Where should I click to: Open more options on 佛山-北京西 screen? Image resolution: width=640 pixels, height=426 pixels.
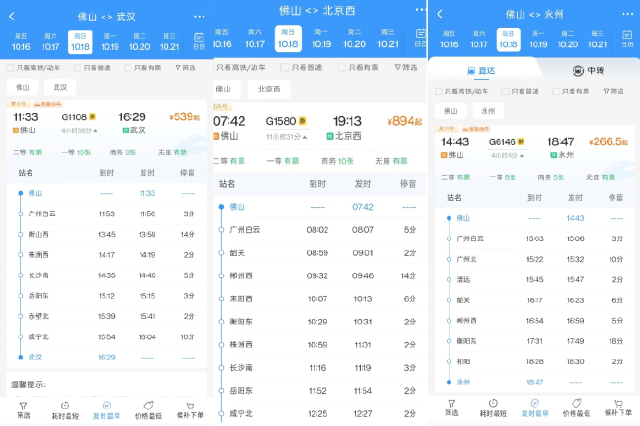[421, 10]
